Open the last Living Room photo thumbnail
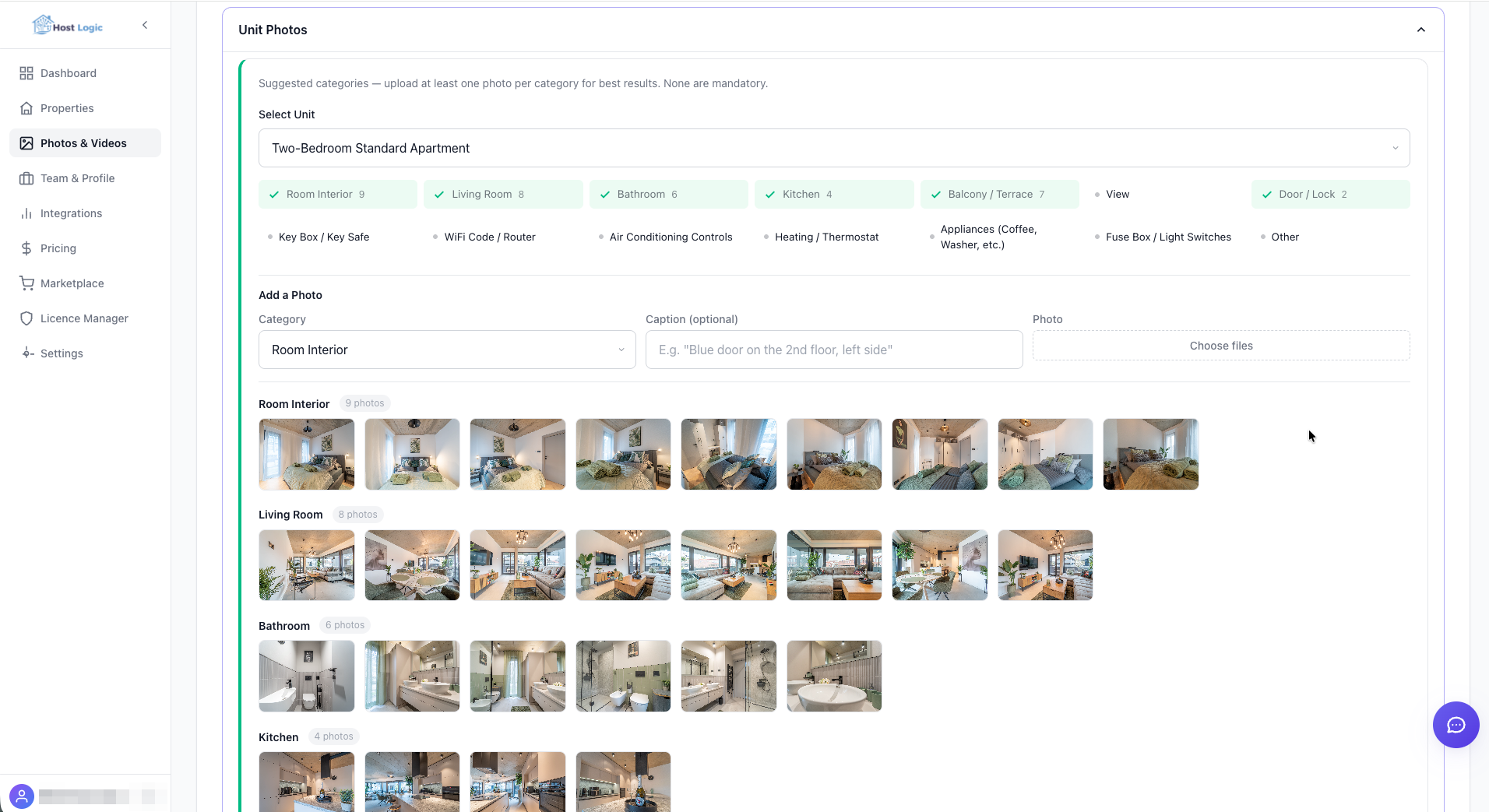1489x812 pixels. (1045, 565)
